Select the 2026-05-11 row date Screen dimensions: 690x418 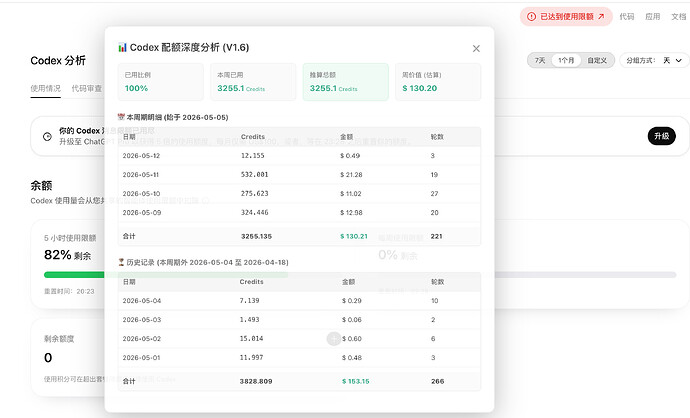pos(141,175)
